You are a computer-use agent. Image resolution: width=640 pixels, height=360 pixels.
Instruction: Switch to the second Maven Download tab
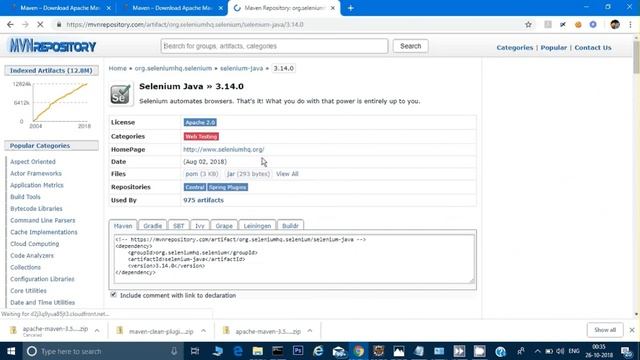pyautogui.click(x=173, y=8)
